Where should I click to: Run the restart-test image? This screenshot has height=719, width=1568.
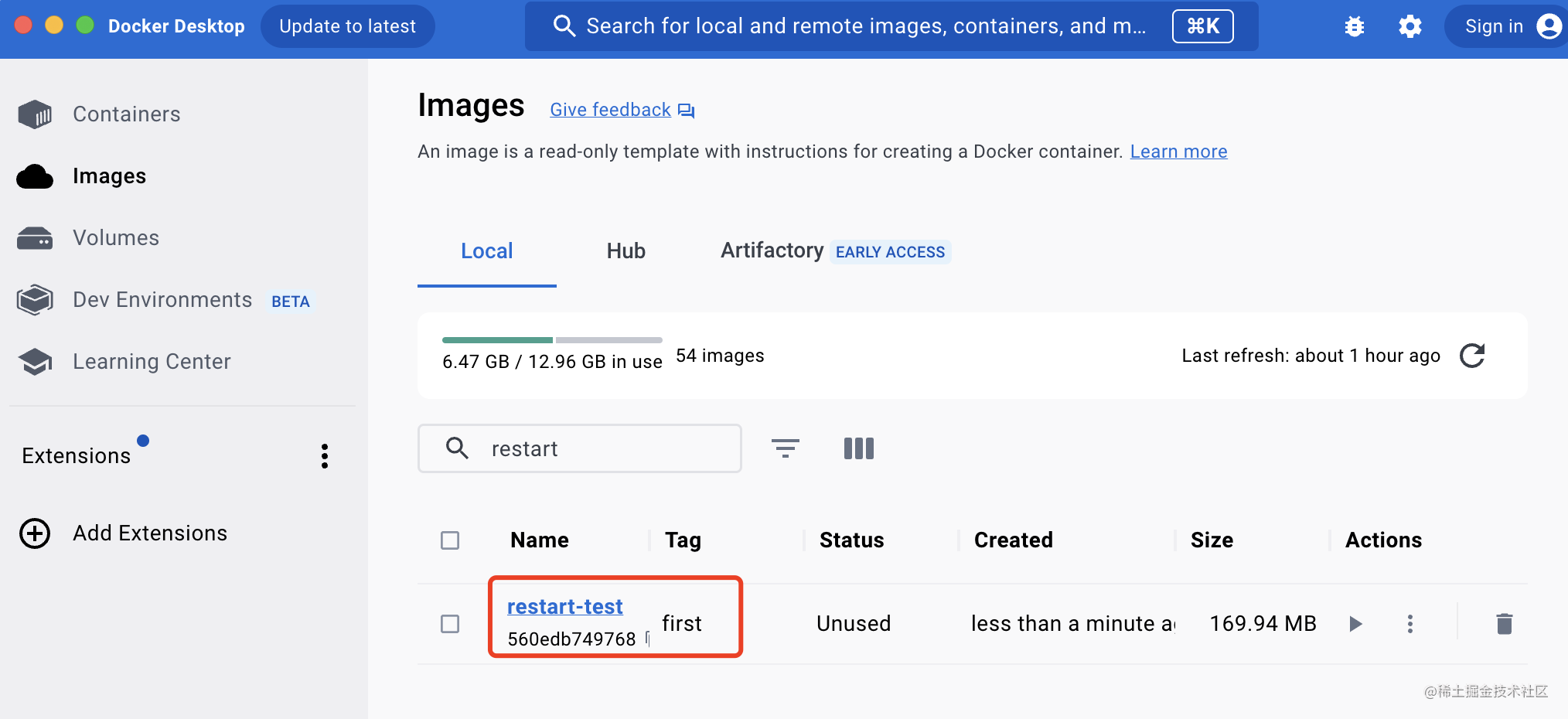(1355, 624)
